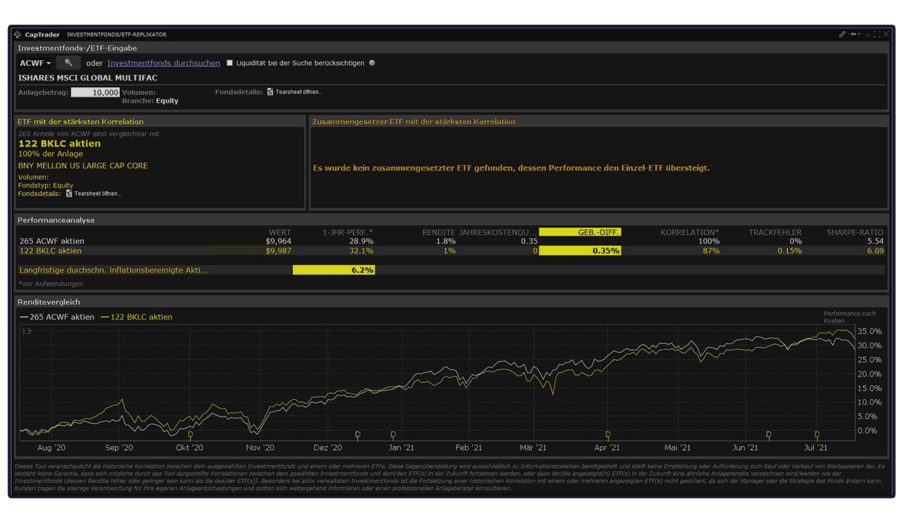Select the D marker closest to Dez '20
Screen dimensions: 904x523
[357, 435]
